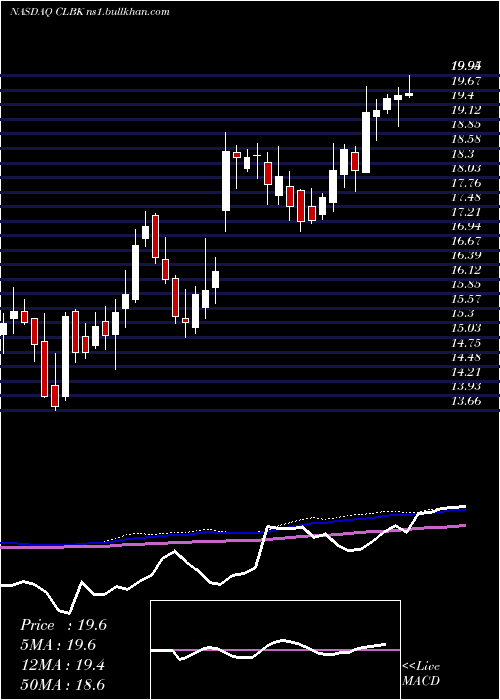This screenshot has width=500, height=700.
Task: Click the 50MA : 18.6 readout
Action: (x=63, y=685)
